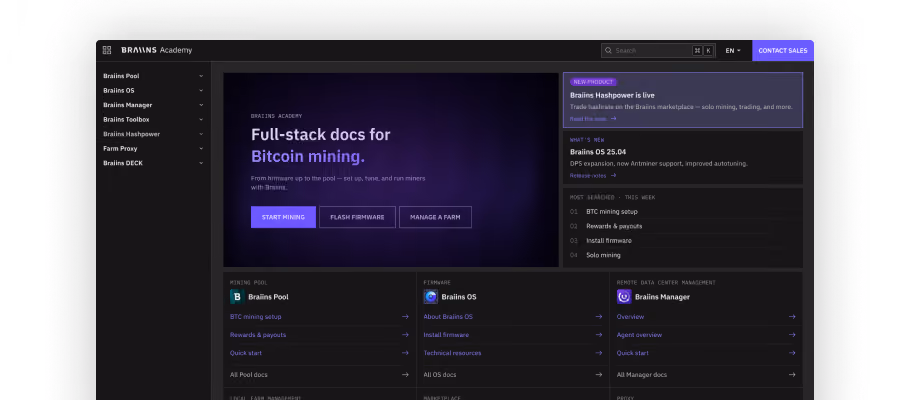The width and height of the screenshot is (908, 400).
Task: Open the Braiins OS product icon
Action: point(430,297)
